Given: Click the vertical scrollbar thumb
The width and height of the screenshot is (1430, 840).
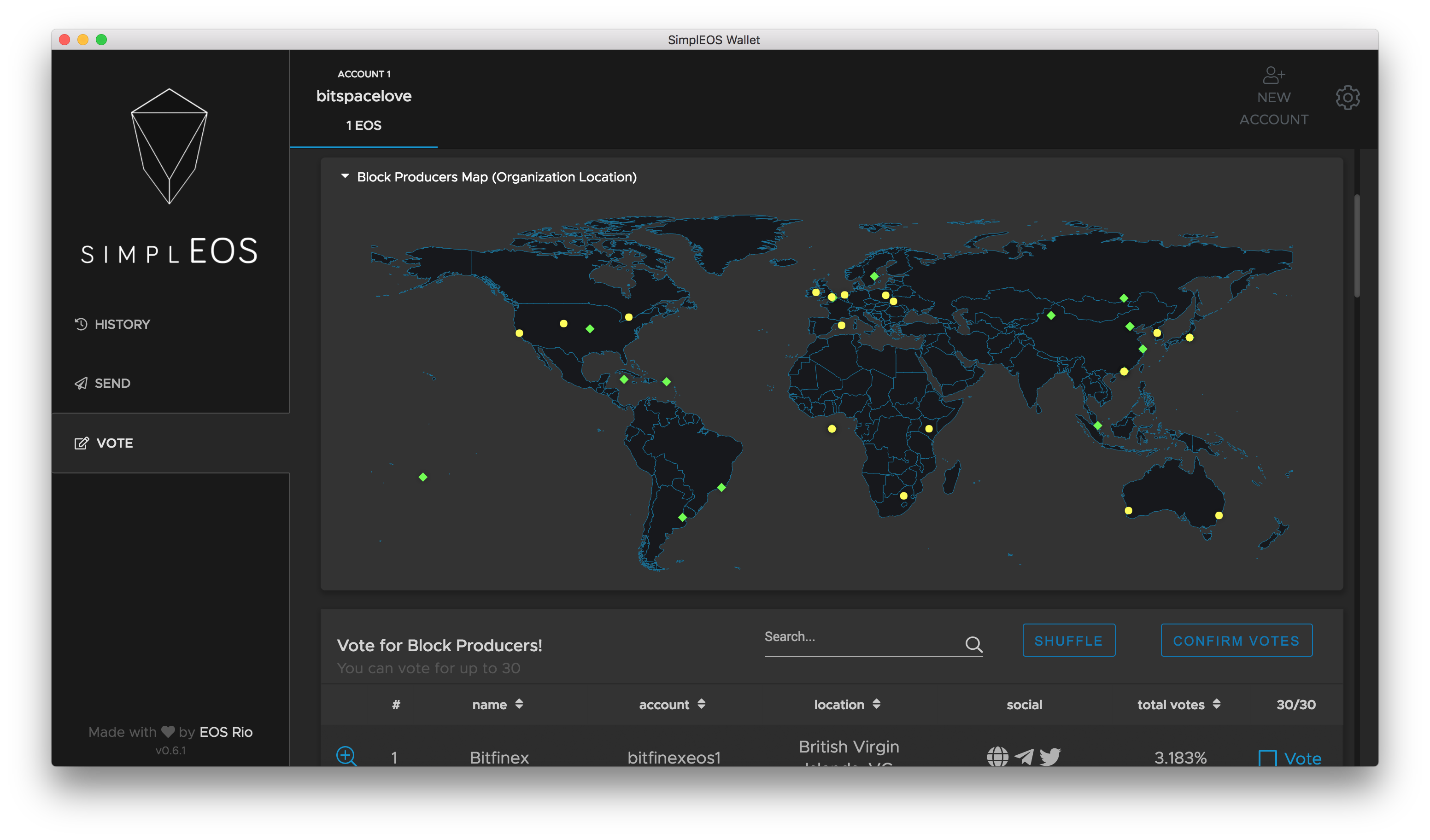Looking at the screenshot, I should (1357, 245).
